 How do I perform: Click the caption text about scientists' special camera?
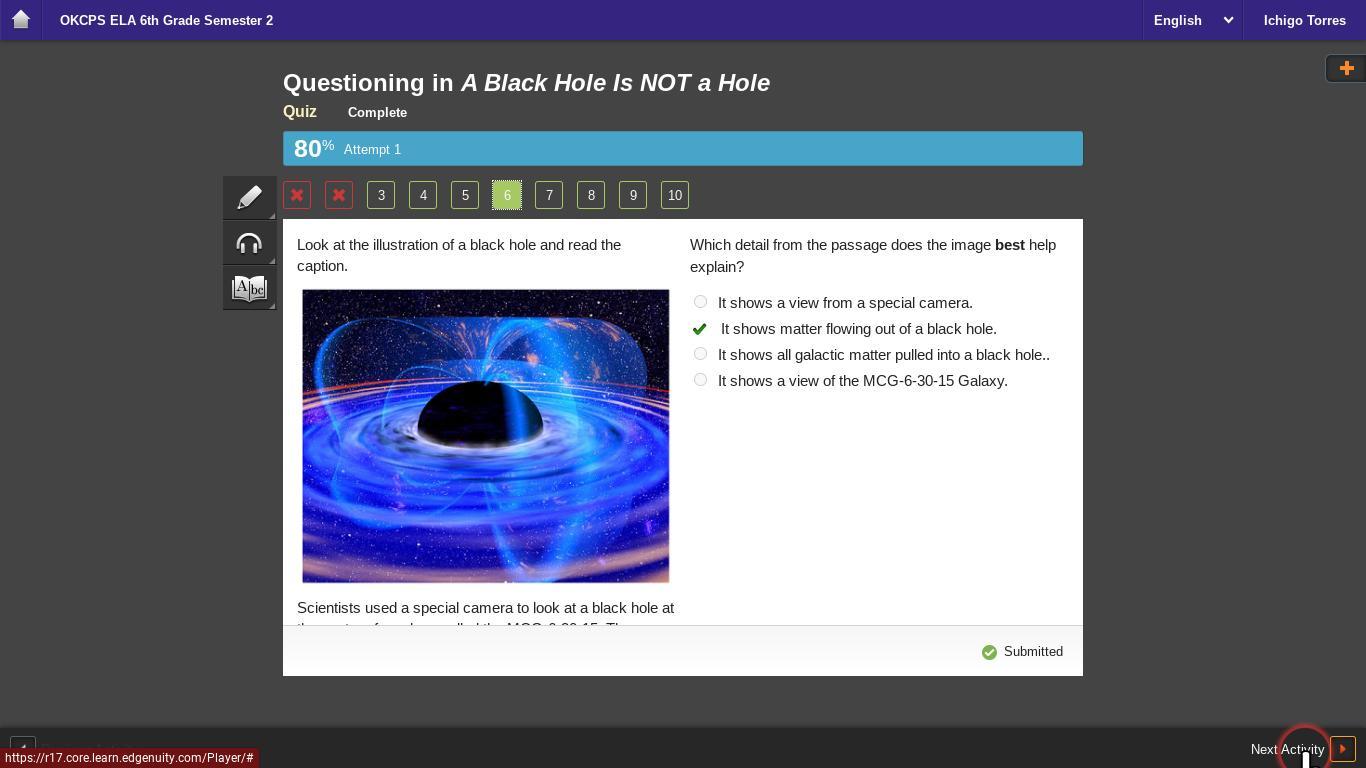click(486, 612)
